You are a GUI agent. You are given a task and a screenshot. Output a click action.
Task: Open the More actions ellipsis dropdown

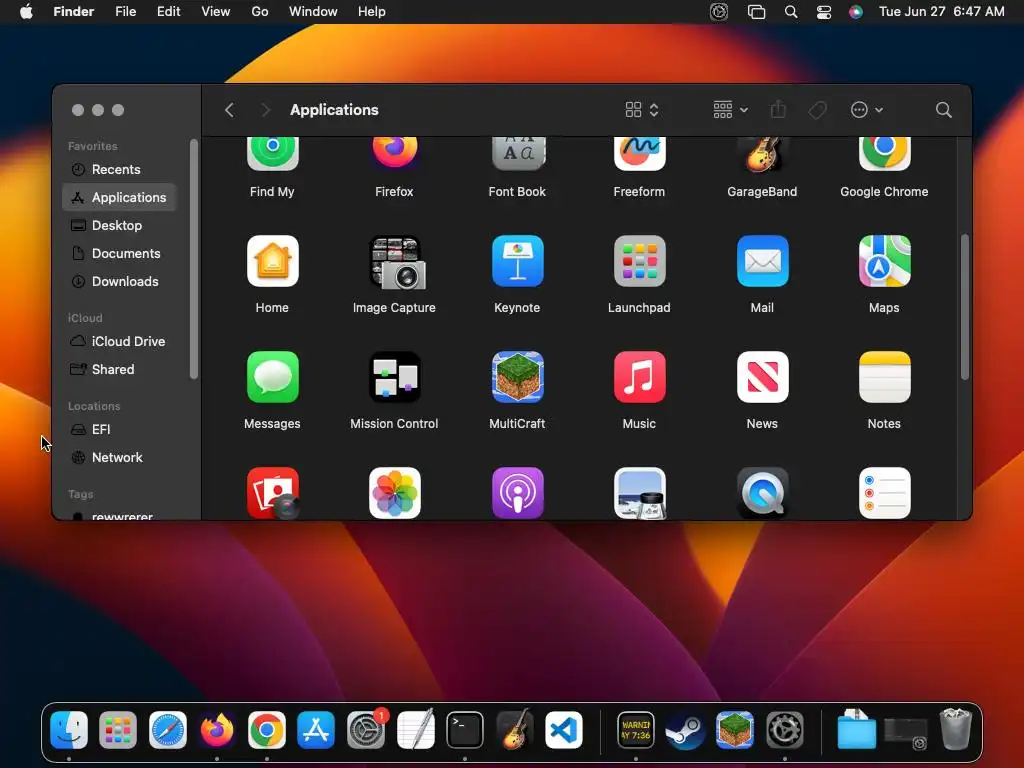click(867, 110)
